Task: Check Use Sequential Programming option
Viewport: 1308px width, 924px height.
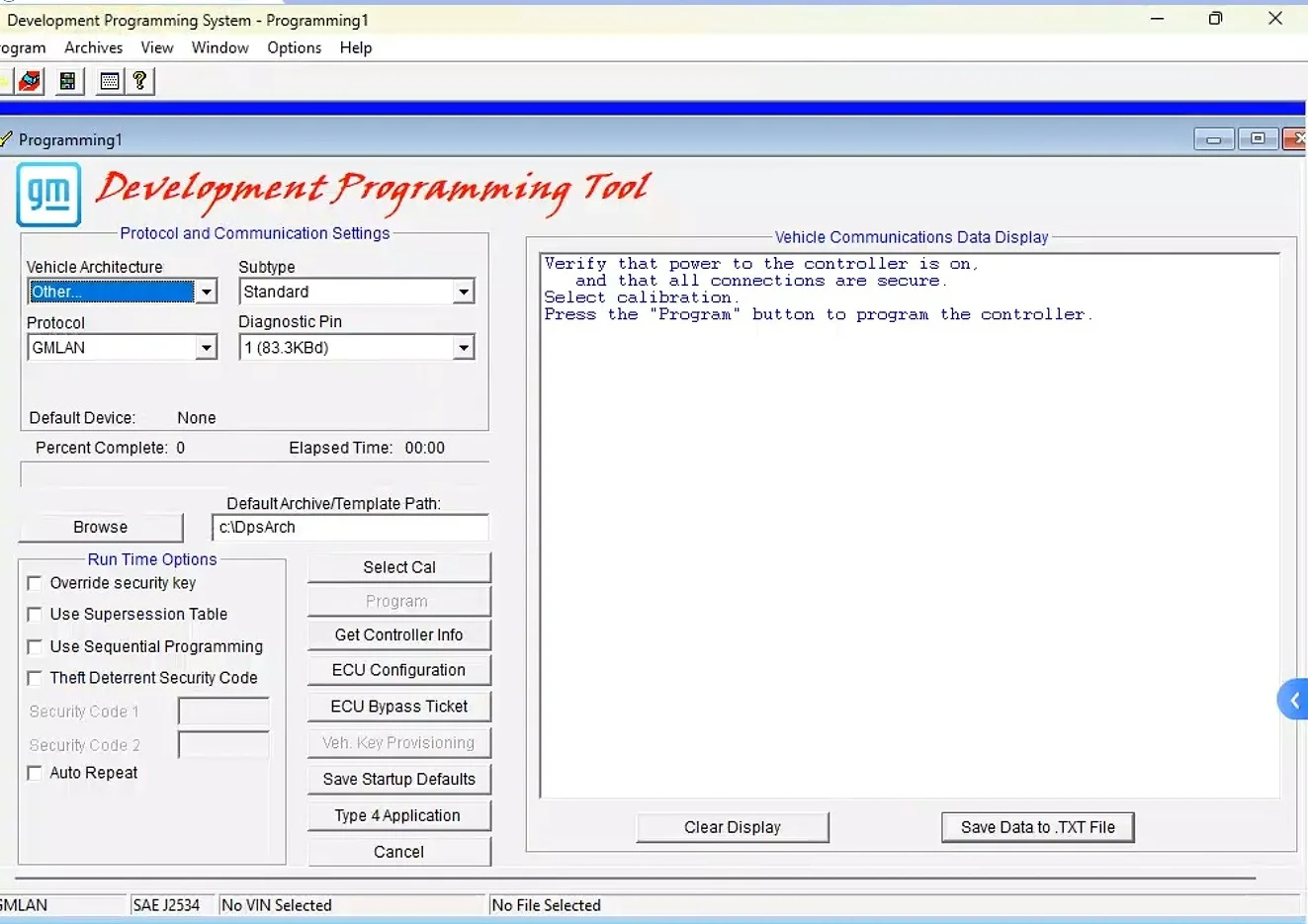Action: (x=35, y=646)
